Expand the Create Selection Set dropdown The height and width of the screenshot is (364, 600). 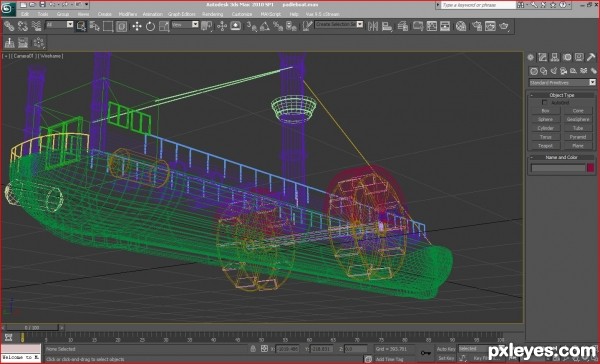(x=339, y=24)
